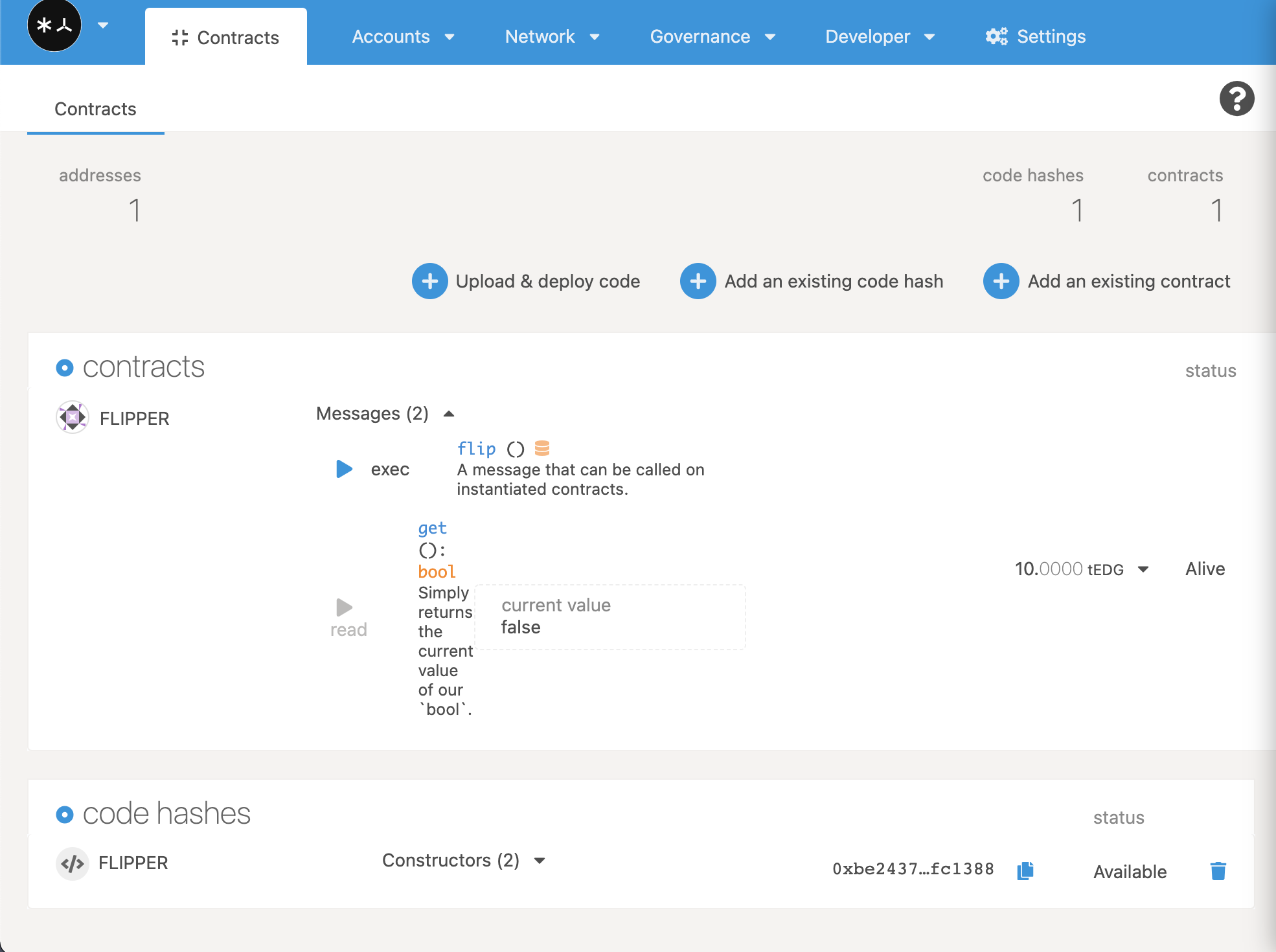Collapse the Messages (2) list
This screenshot has width=1276, height=952.
[449, 414]
